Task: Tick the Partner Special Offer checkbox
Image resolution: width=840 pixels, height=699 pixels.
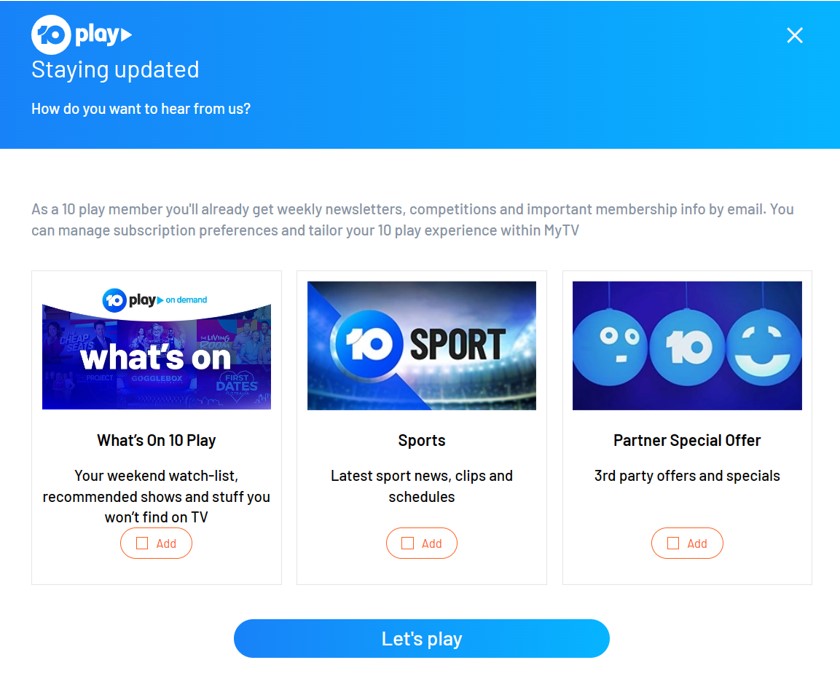Action: click(673, 543)
